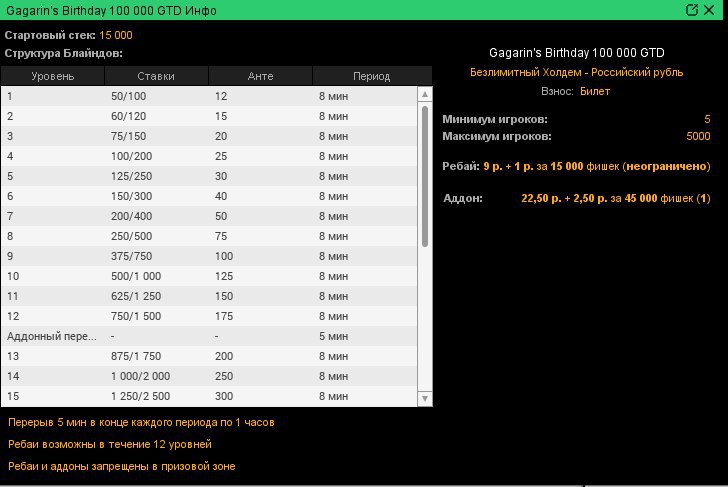Click ante value 175 in level 12

tap(224, 316)
